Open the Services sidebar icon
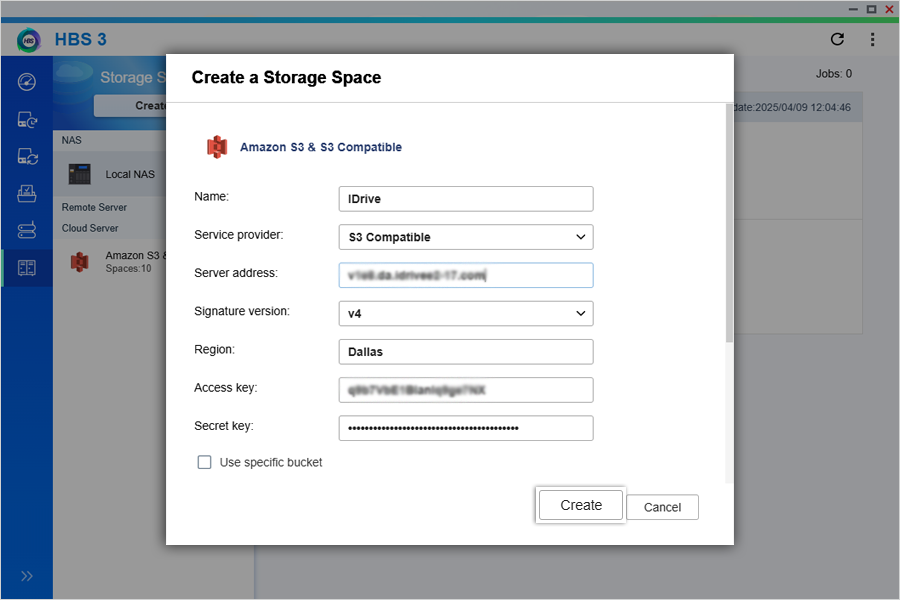The width and height of the screenshot is (900, 600). click(x=26, y=230)
